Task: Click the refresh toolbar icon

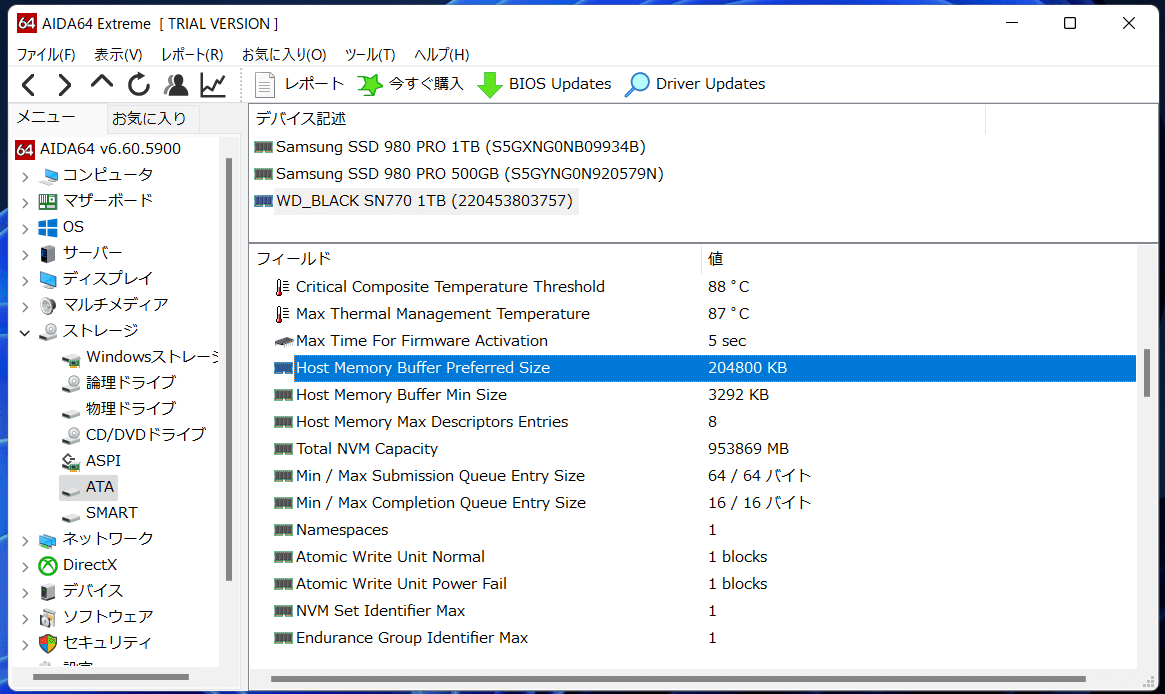Action: [x=139, y=85]
